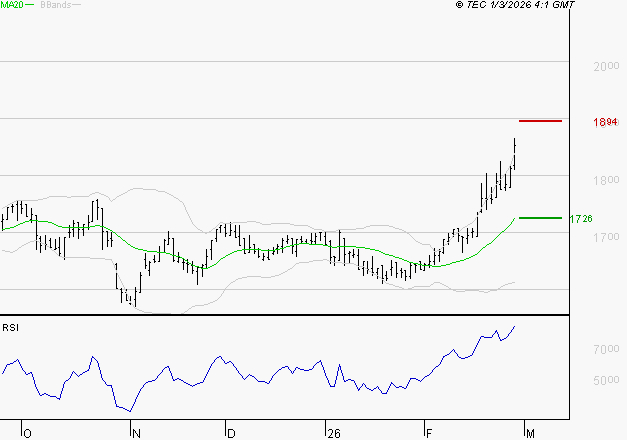Image resolution: width=627 pixels, height=440 pixels.
Task: Click the 2000 price axis label
Action: pyautogui.click(x=606, y=66)
